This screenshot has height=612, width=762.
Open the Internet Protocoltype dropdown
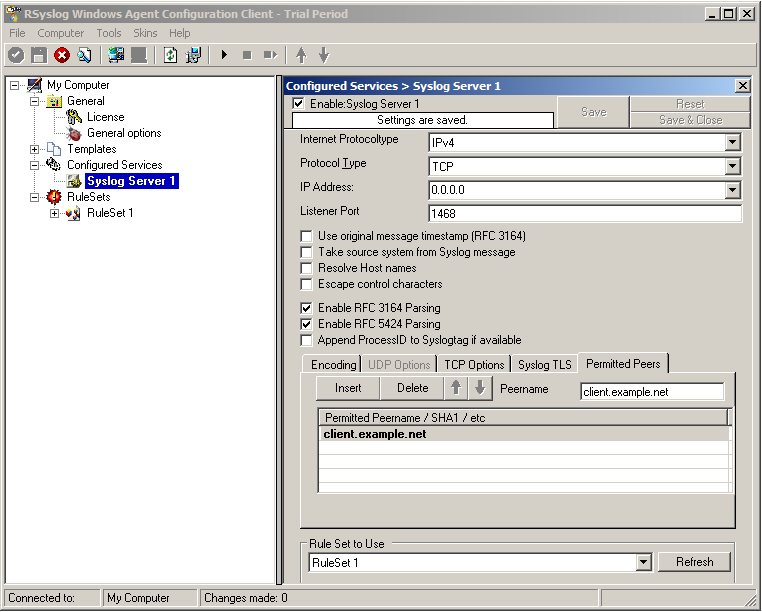732,143
